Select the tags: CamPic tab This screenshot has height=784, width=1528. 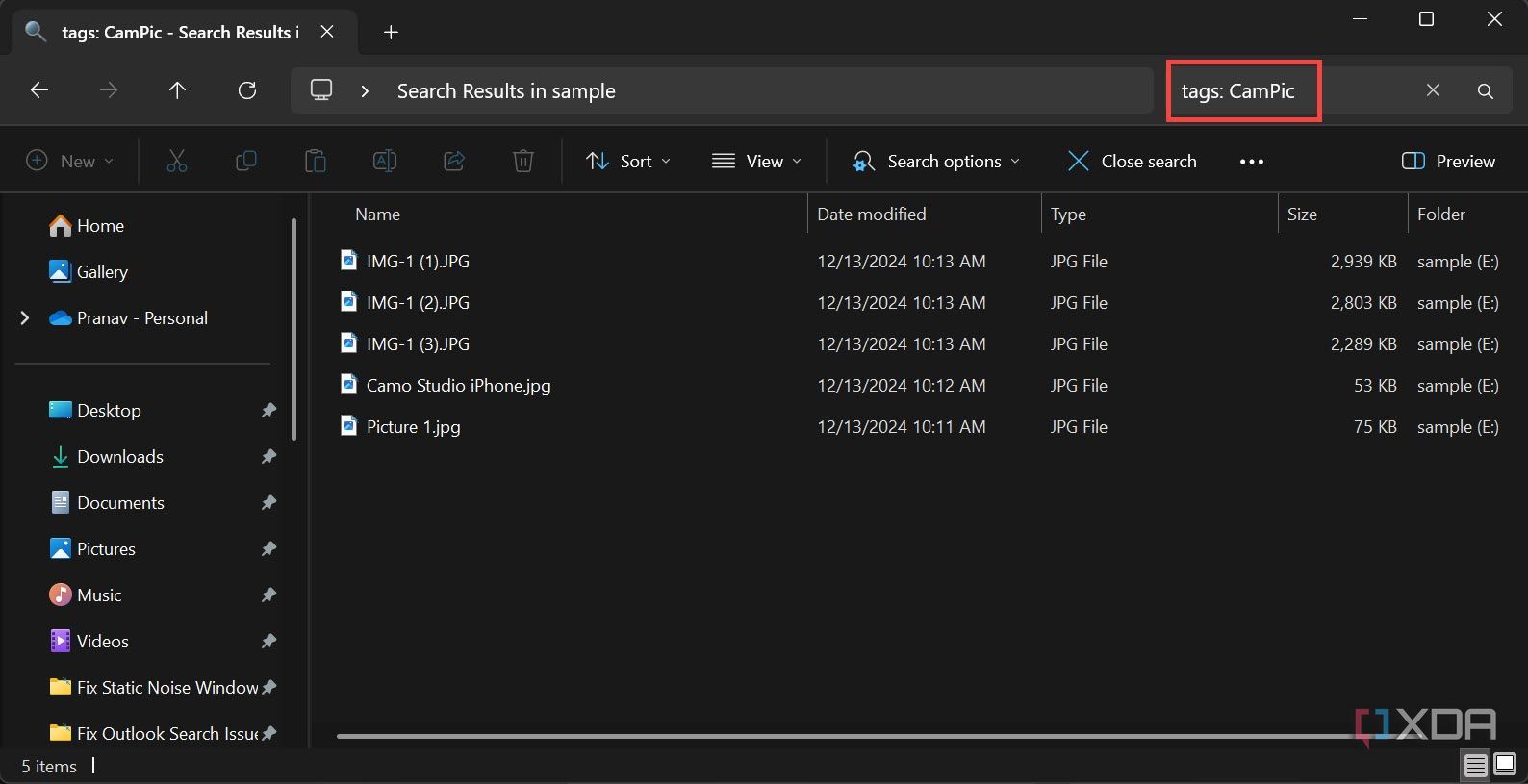(180, 32)
